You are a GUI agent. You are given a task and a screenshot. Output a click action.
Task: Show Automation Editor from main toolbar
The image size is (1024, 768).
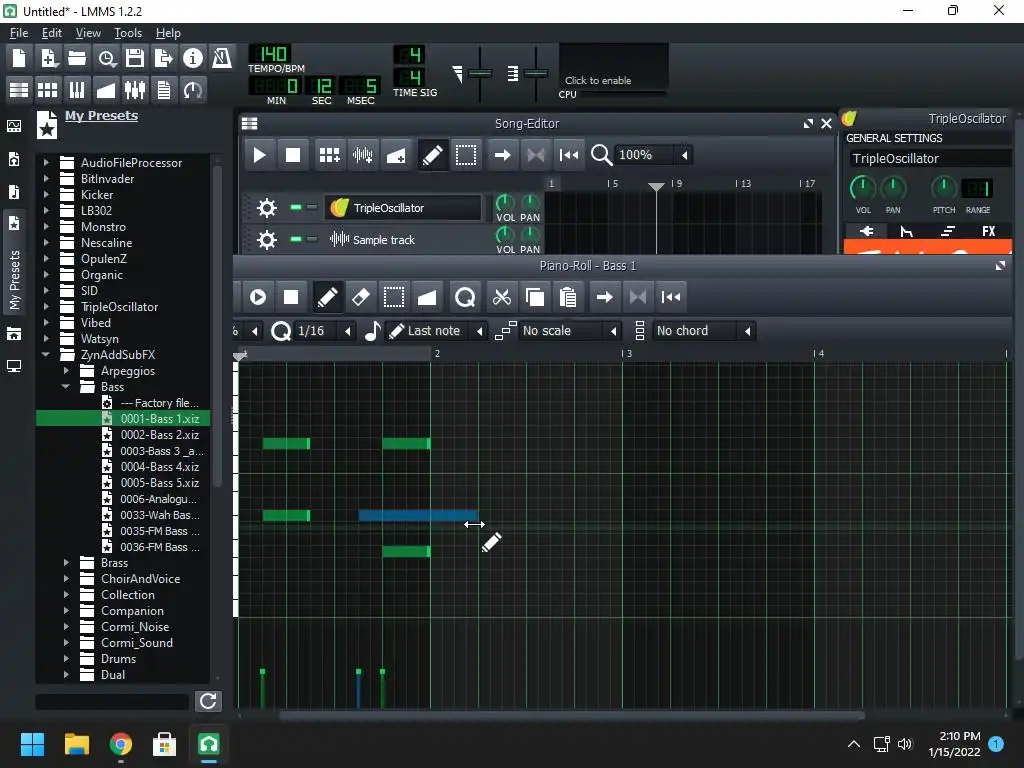tap(106, 89)
